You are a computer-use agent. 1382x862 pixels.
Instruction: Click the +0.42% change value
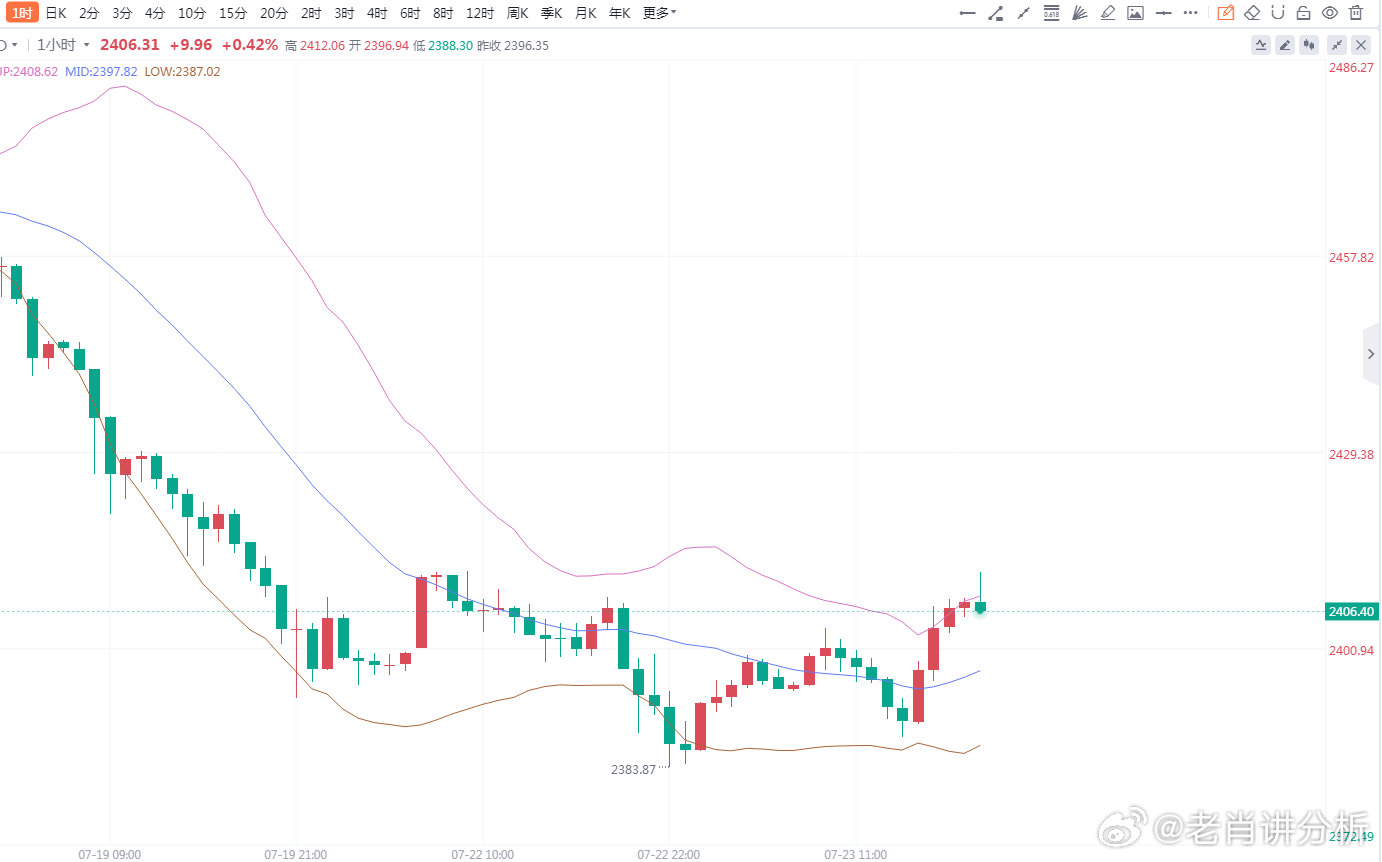click(250, 45)
